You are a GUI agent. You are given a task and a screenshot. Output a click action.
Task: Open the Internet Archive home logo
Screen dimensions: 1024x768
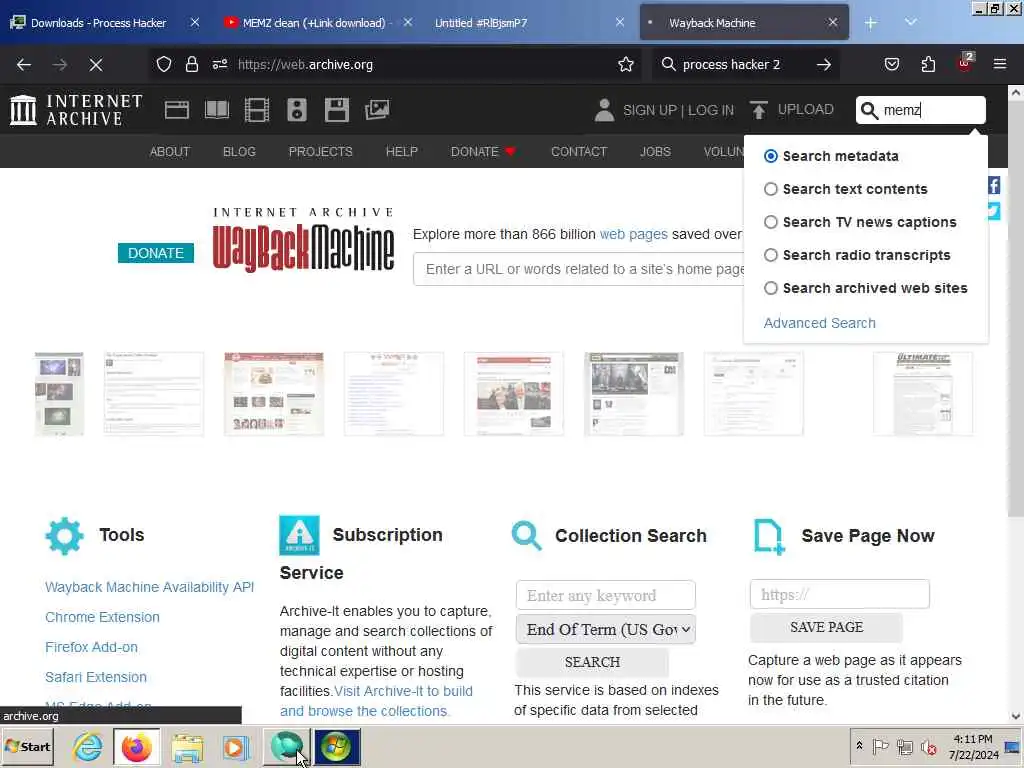tap(76, 110)
